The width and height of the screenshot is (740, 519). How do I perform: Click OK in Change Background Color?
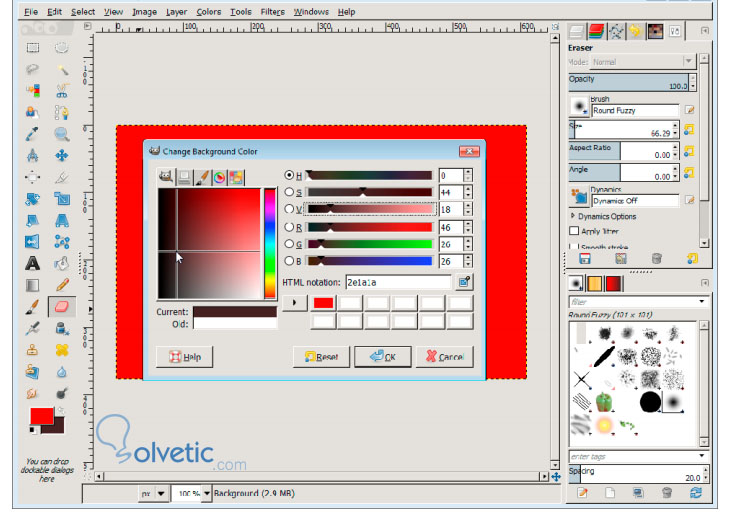coord(383,357)
